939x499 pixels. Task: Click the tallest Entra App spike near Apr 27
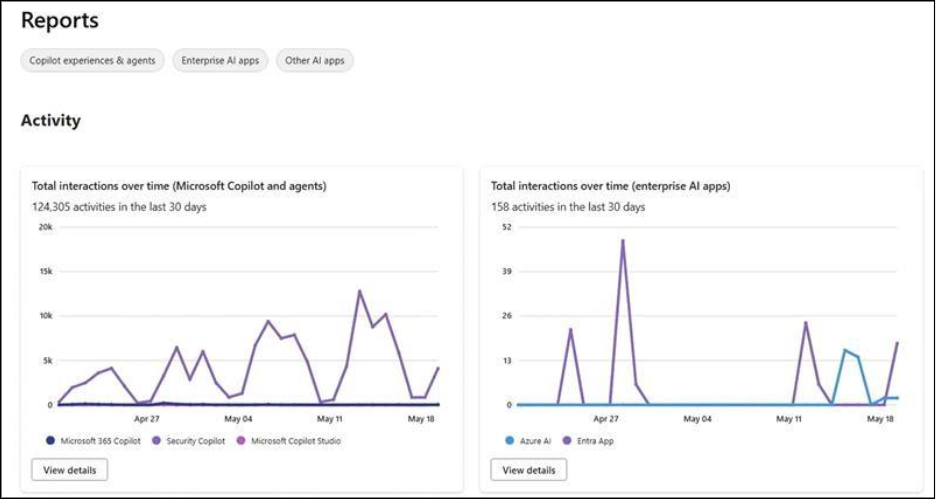(622, 240)
